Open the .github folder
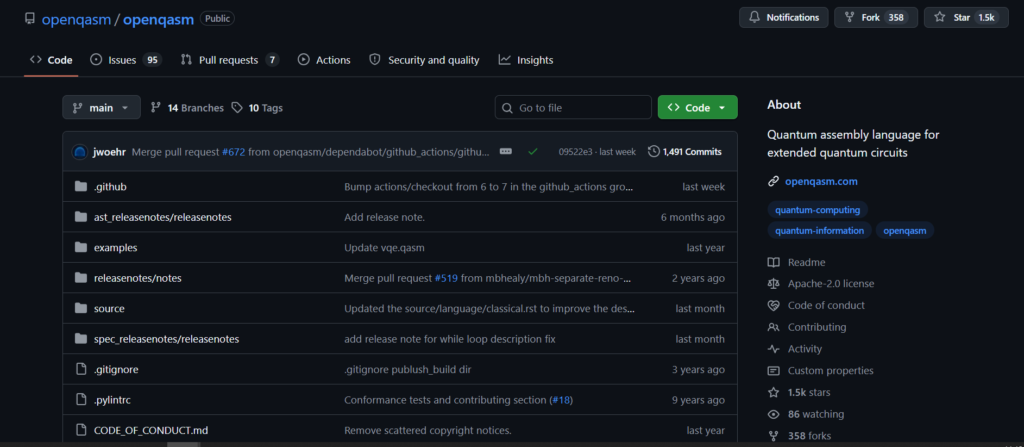 click(110, 187)
